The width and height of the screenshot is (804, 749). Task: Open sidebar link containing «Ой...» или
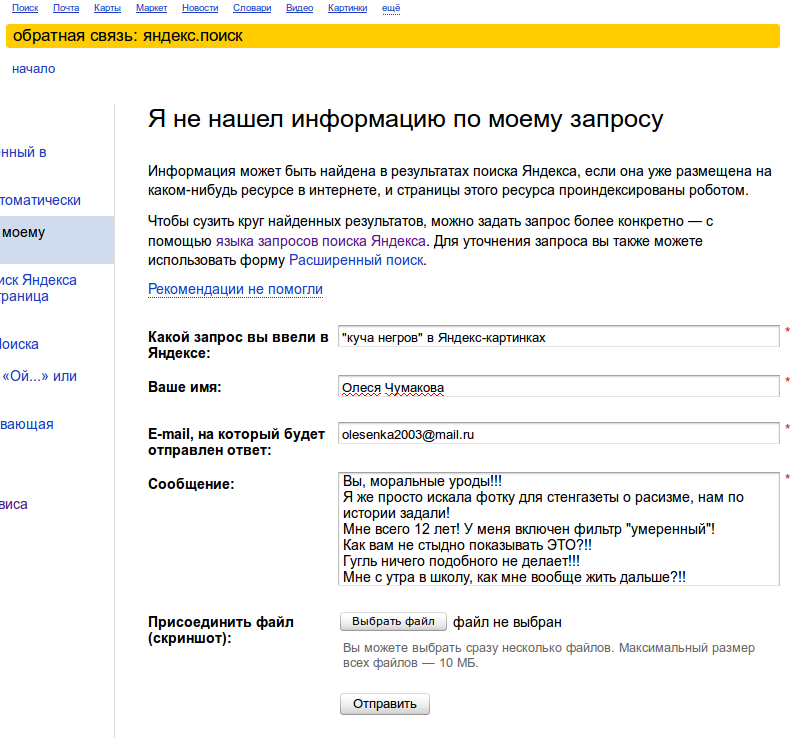click(39, 376)
